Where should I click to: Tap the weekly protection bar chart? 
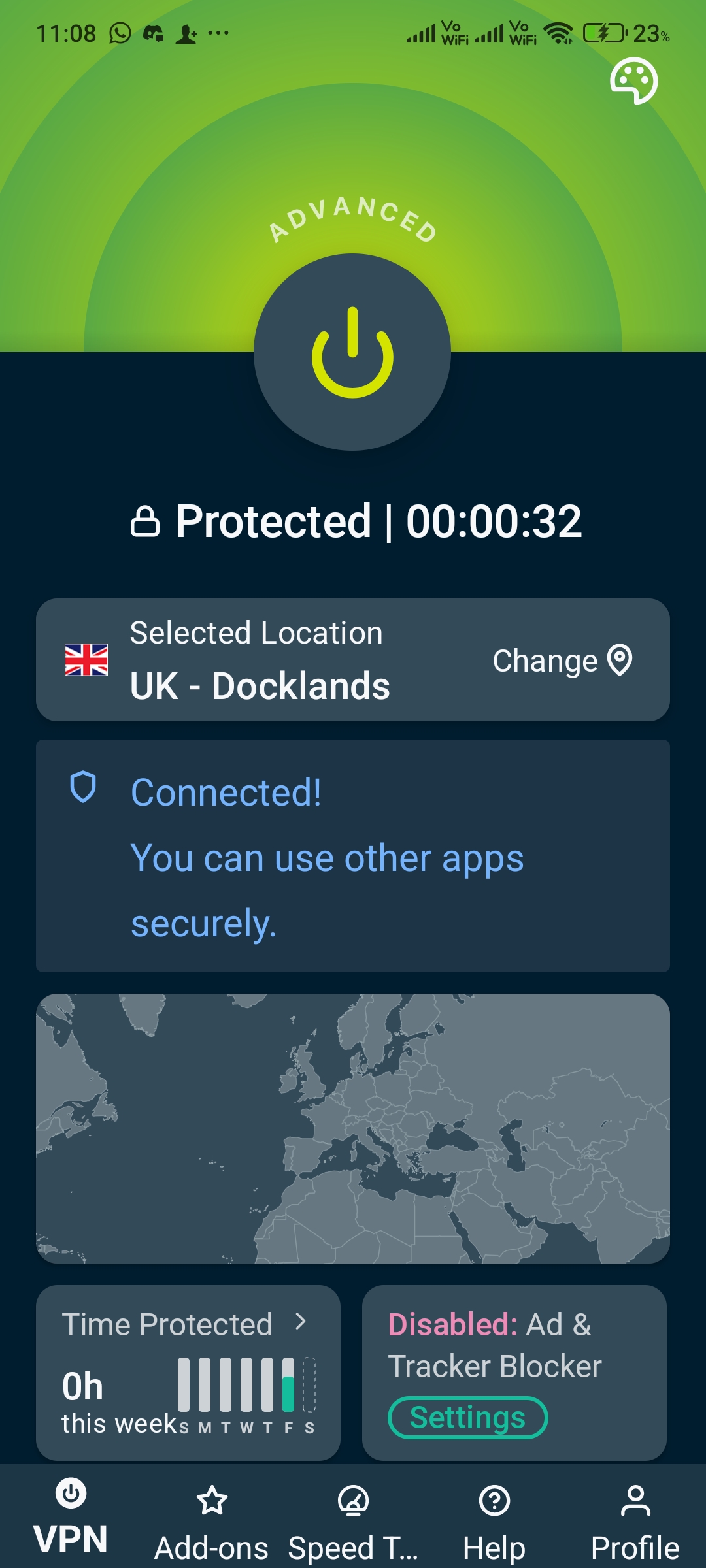(246, 1387)
